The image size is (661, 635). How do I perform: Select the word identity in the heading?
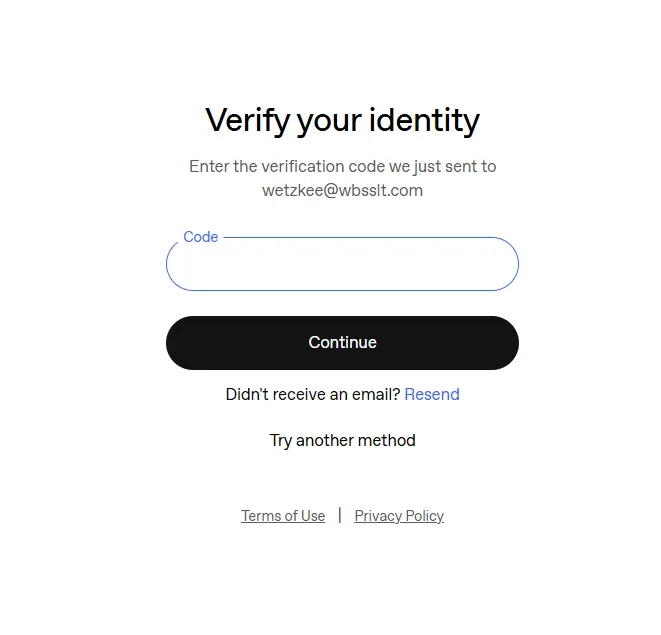(425, 121)
